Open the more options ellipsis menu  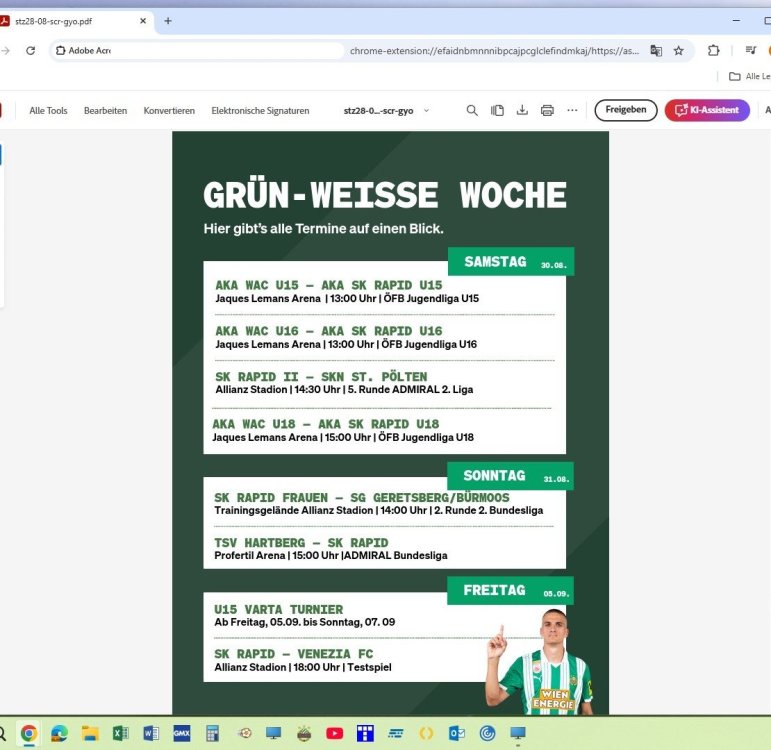(x=572, y=110)
